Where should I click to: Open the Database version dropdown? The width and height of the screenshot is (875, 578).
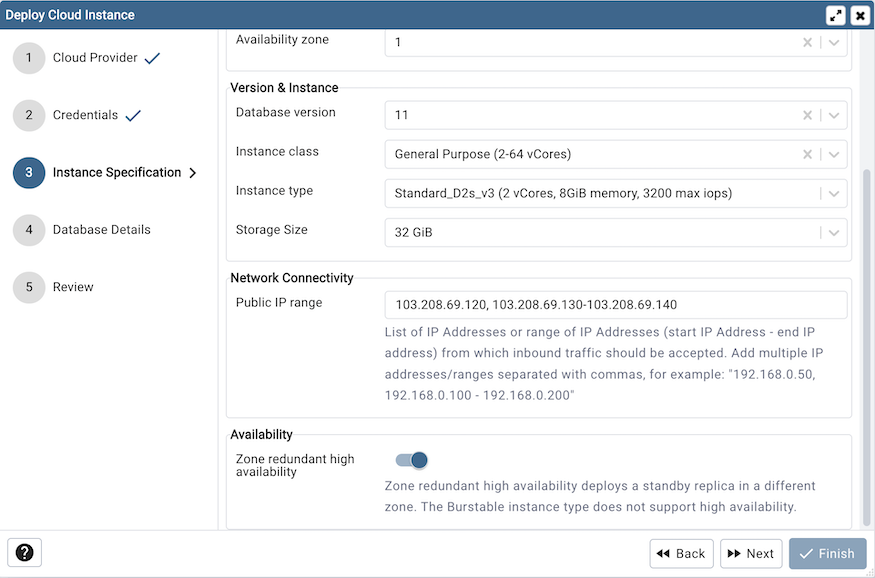[833, 115]
